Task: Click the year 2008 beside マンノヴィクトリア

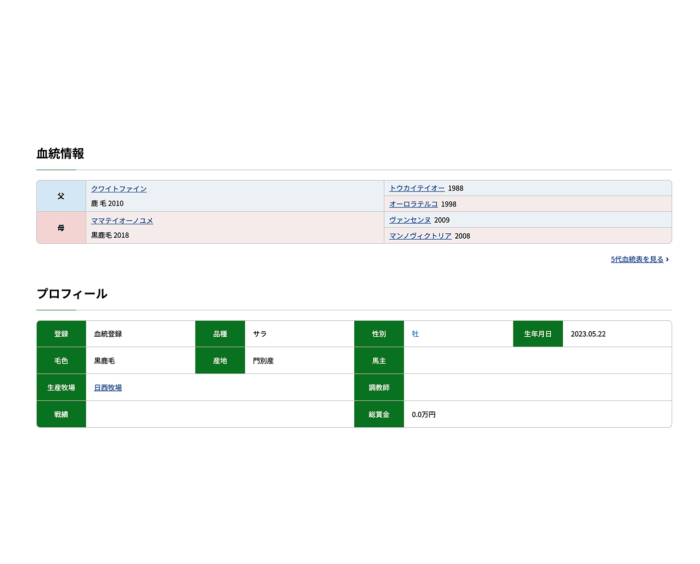Action: pyautogui.click(x=462, y=236)
